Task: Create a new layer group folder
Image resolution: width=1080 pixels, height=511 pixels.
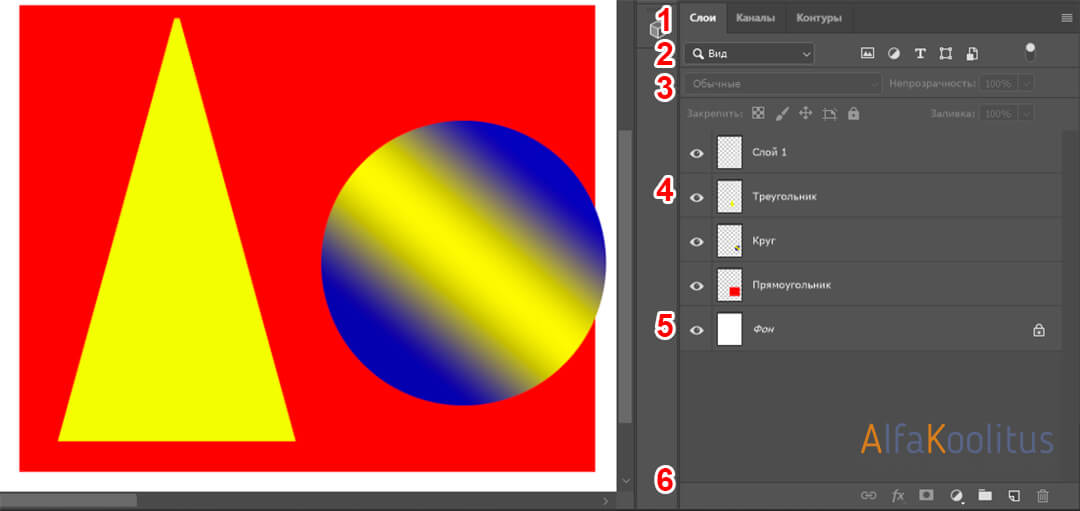Action: pos(985,495)
